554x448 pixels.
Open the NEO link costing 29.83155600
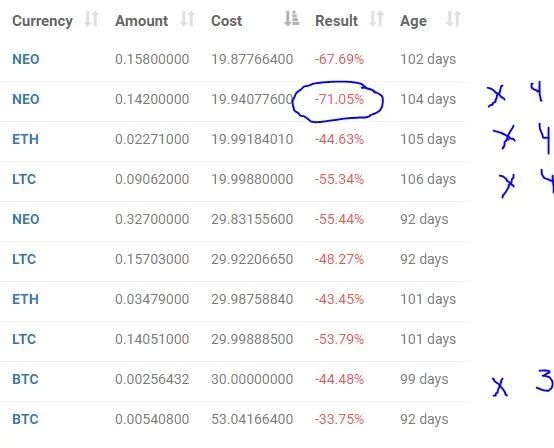pos(26,219)
